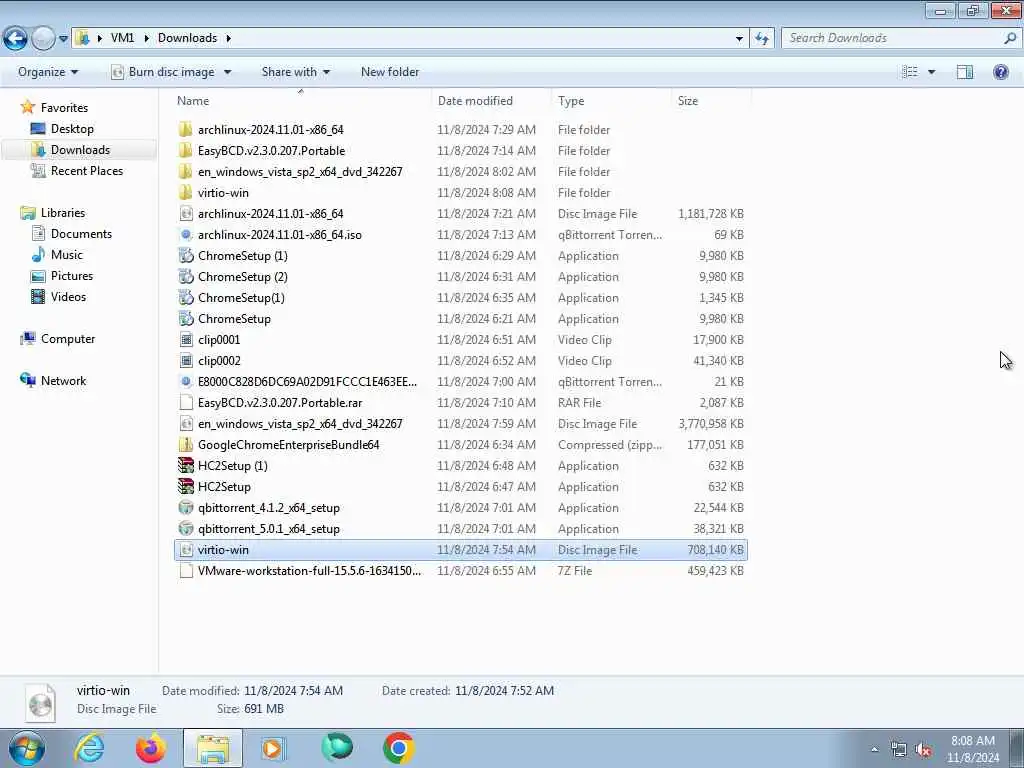Viewport: 1024px width, 768px height.
Task: Select the clip0001 video clip icon
Action: (x=186, y=340)
